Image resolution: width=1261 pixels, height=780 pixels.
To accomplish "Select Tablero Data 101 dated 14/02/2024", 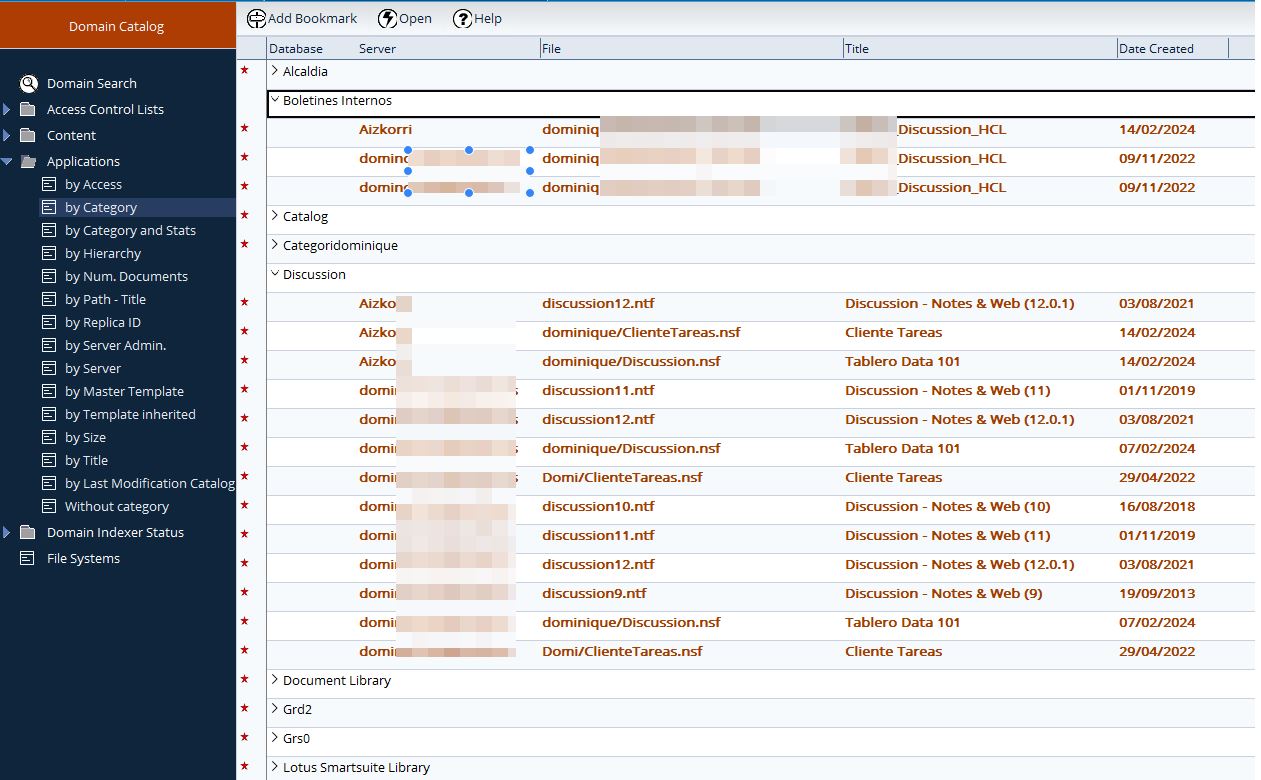I will pyautogui.click(x=902, y=361).
